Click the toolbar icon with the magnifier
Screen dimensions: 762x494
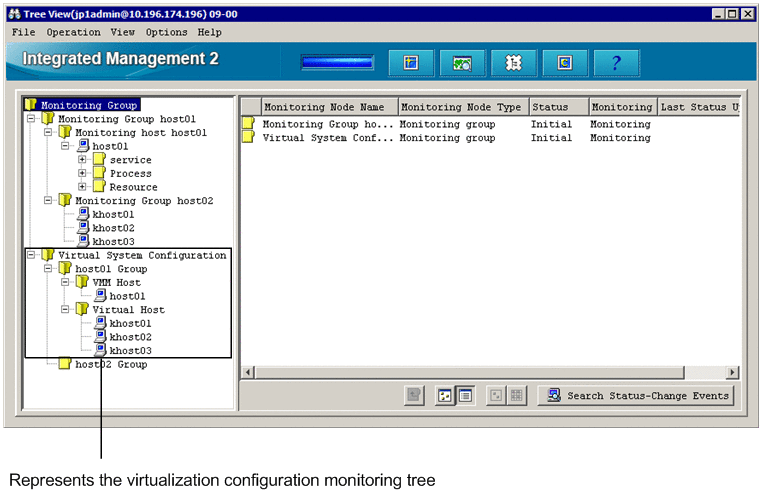coord(461,62)
